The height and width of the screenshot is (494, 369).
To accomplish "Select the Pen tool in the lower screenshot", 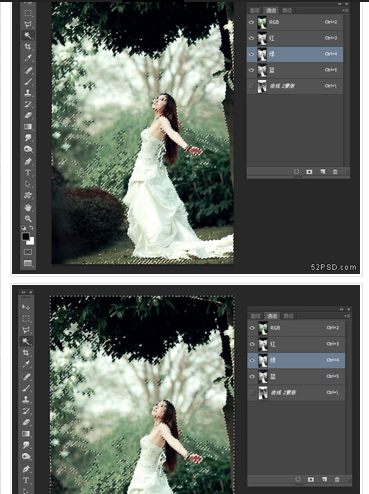I will point(26,469).
